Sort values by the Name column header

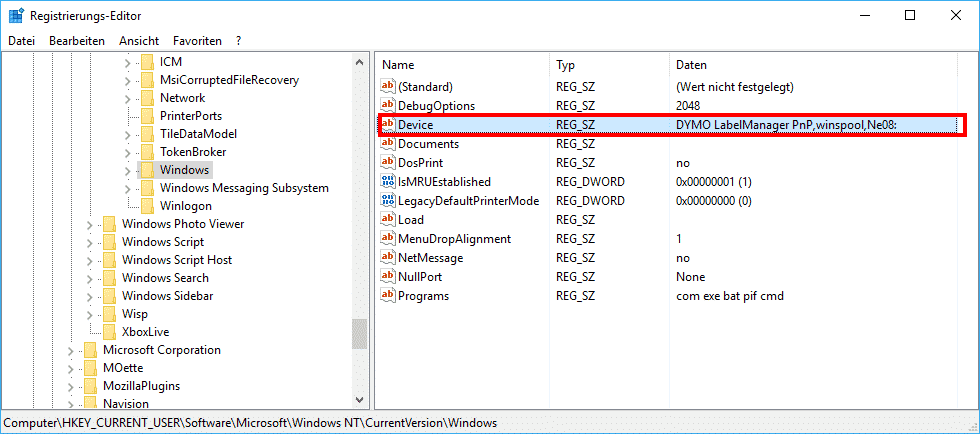398,65
